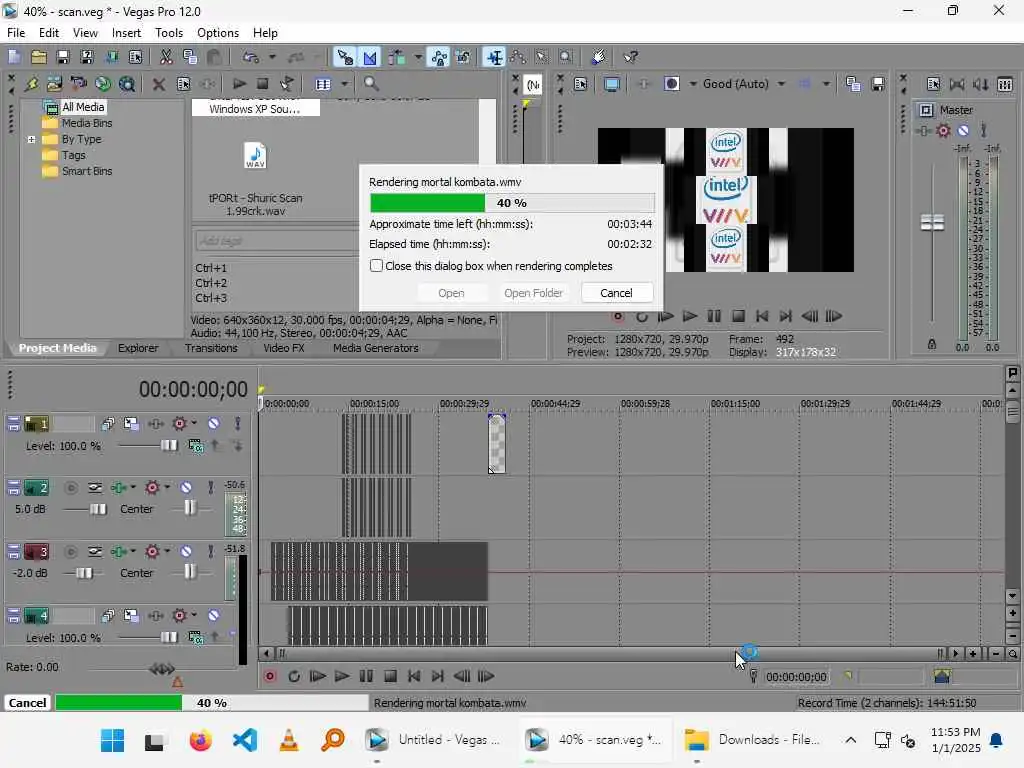
Task: Solo video track 1
Action: (238, 424)
